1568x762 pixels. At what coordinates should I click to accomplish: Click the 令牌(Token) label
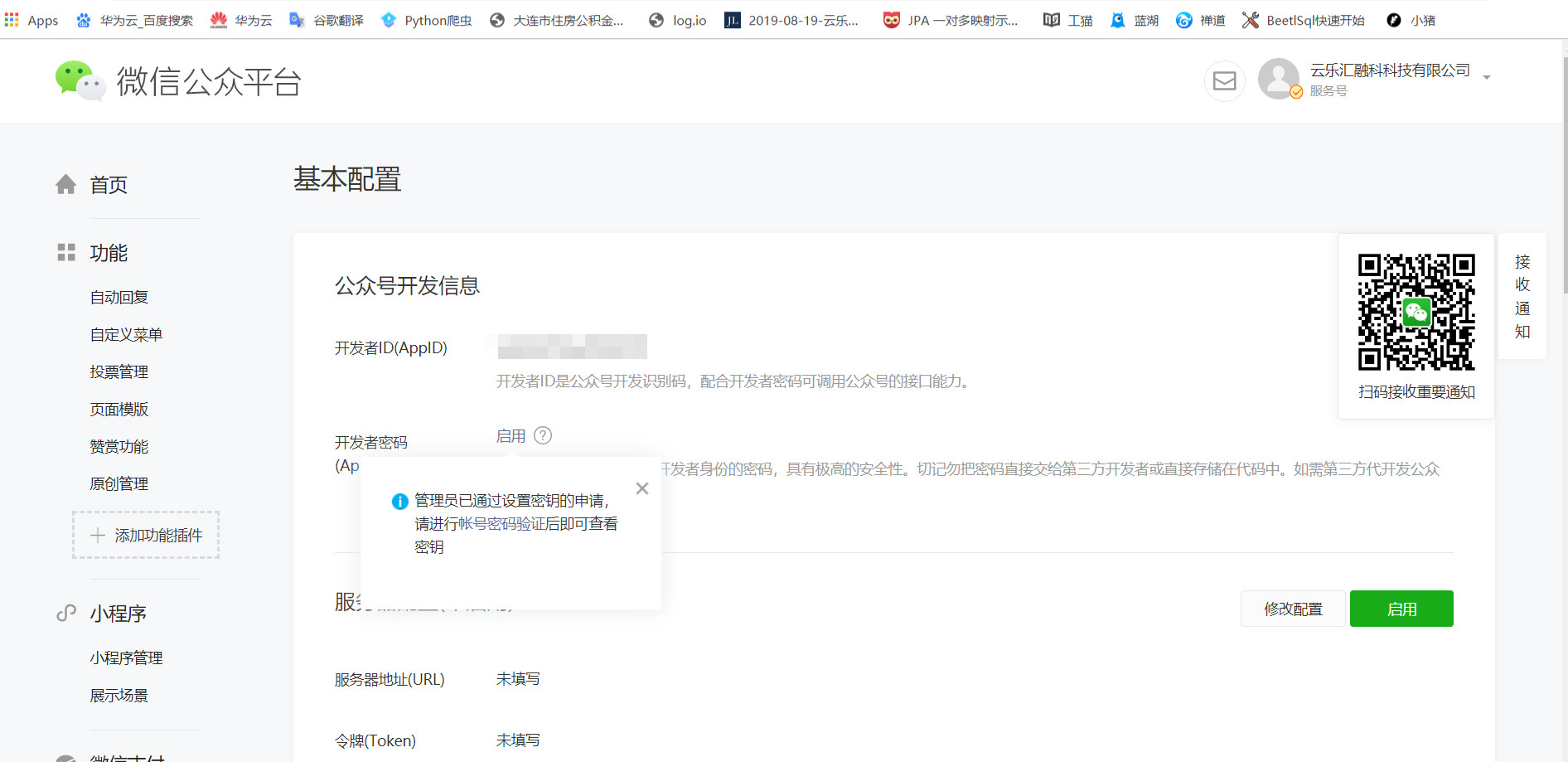click(375, 740)
